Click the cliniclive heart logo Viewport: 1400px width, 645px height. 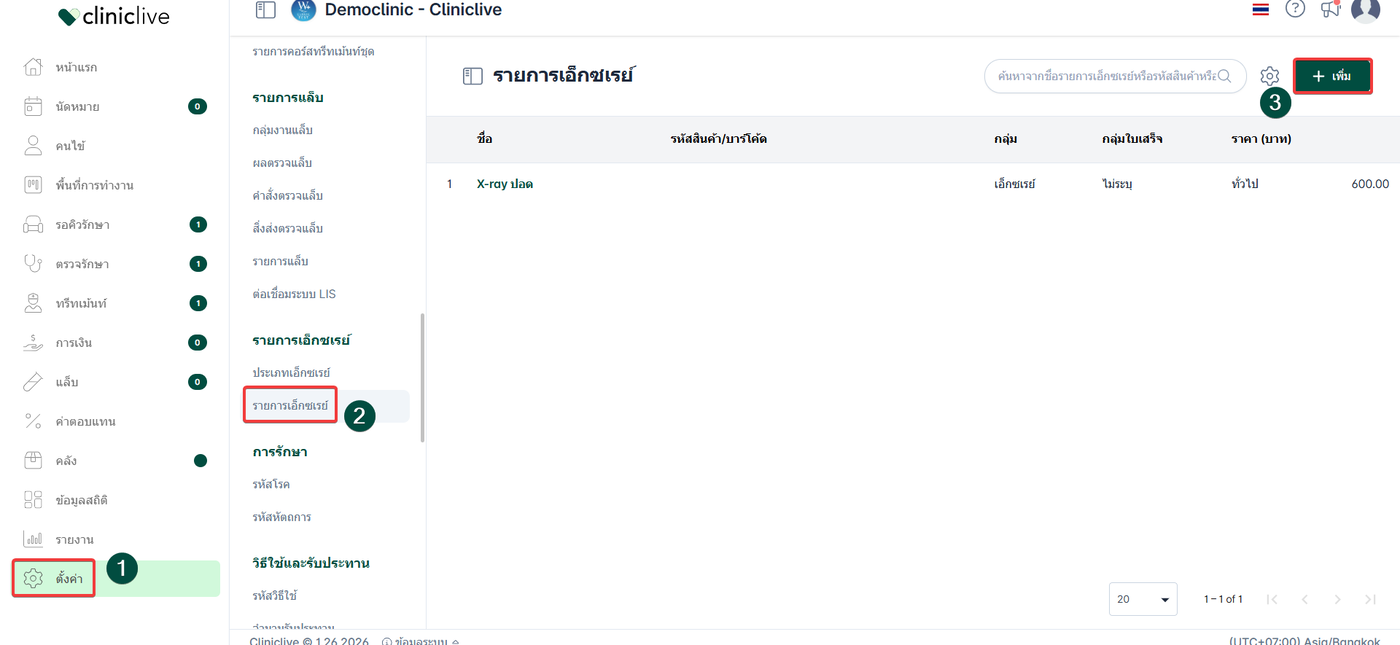point(68,16)
